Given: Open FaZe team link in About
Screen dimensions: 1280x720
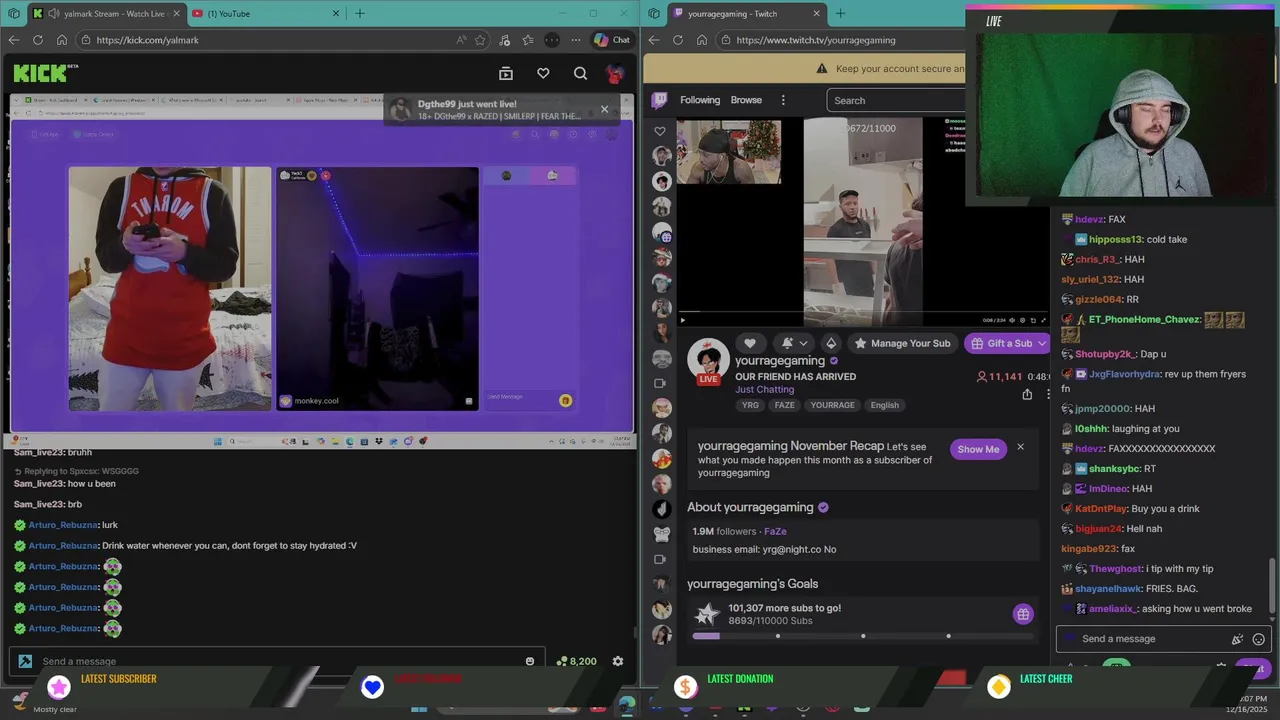Looking at the screenshot, I should pos(775,531).
